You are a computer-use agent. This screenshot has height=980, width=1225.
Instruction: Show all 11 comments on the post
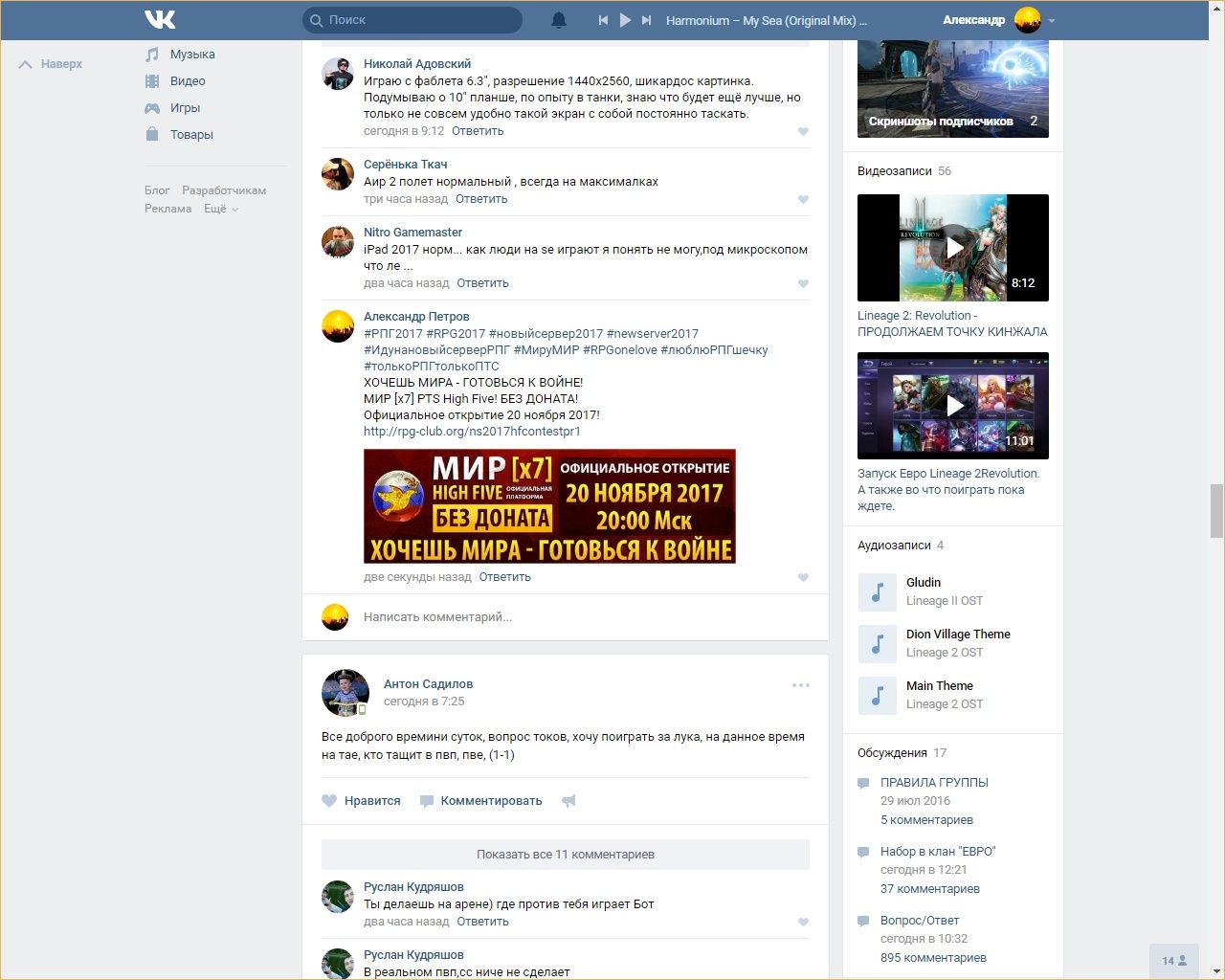pyautogui.click(x=565, y=855)
